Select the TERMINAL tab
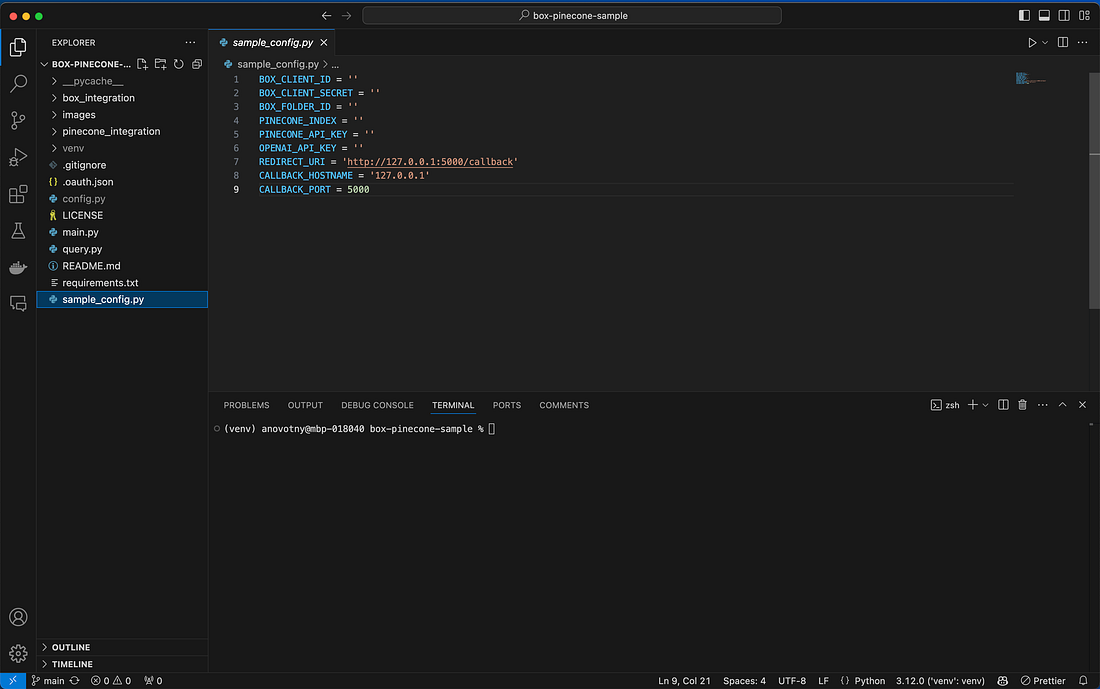 coord(452,405)
